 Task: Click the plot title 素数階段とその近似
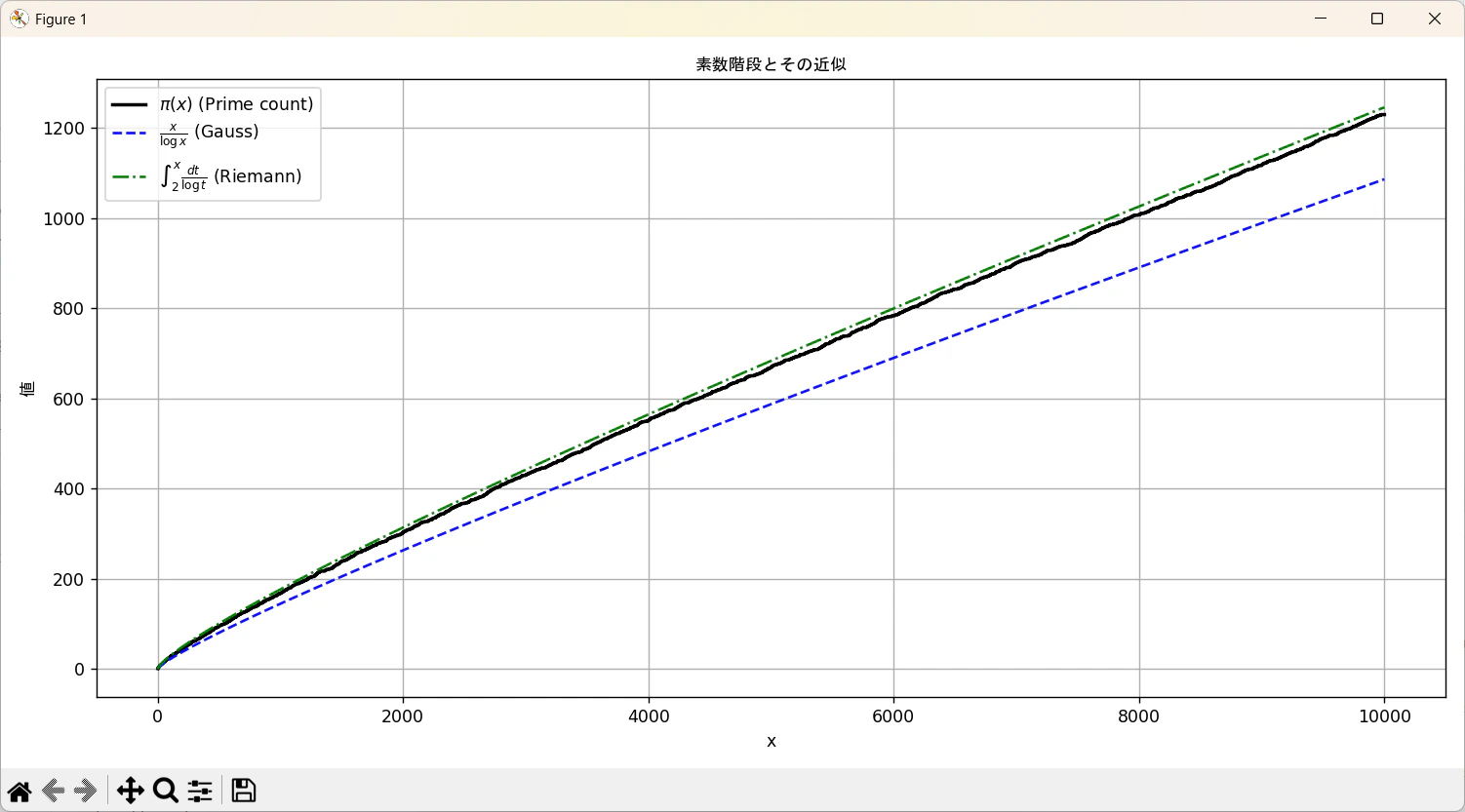771,64
